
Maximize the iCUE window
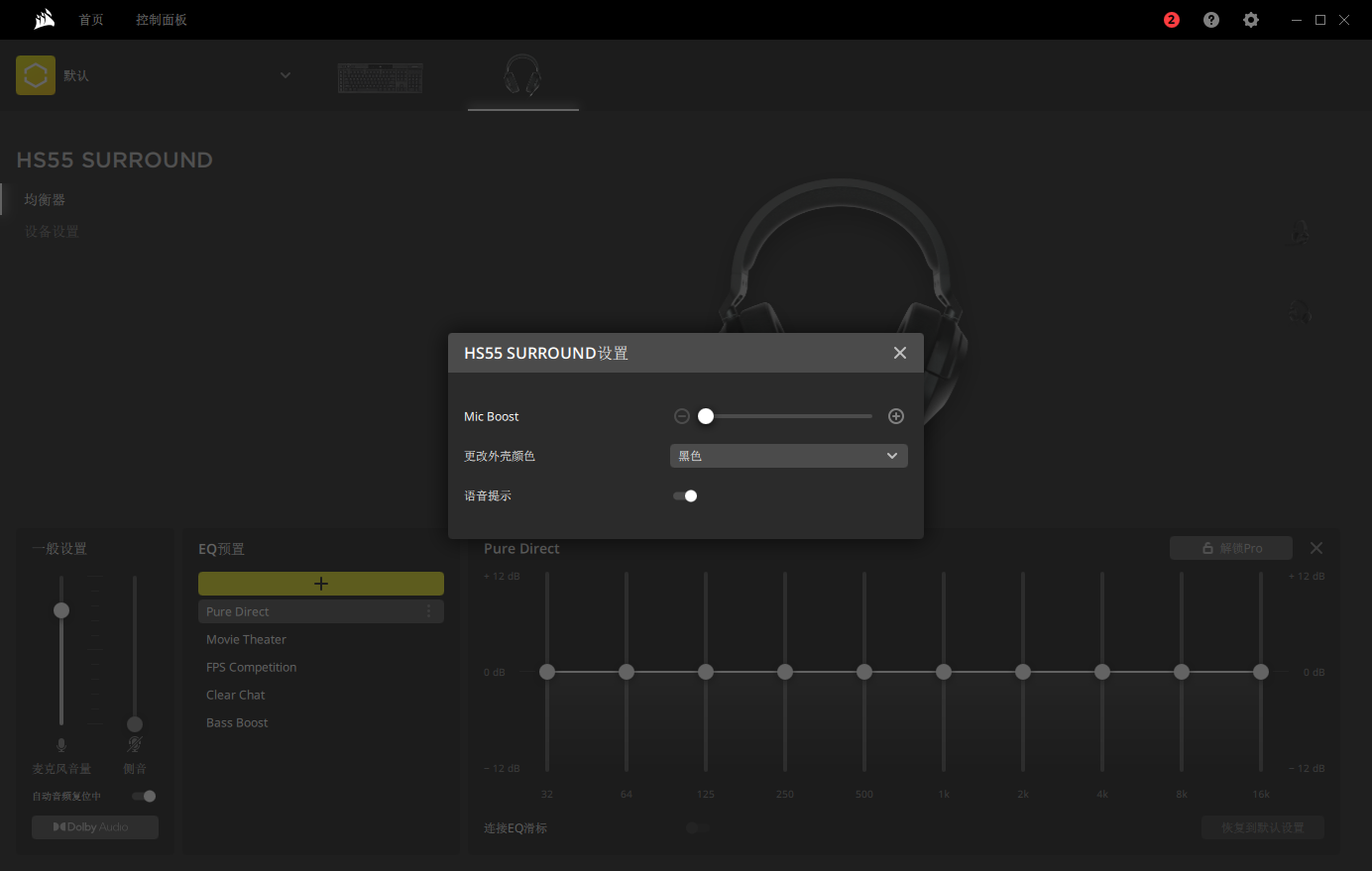pyautogui.click(x=1320, y=20)
